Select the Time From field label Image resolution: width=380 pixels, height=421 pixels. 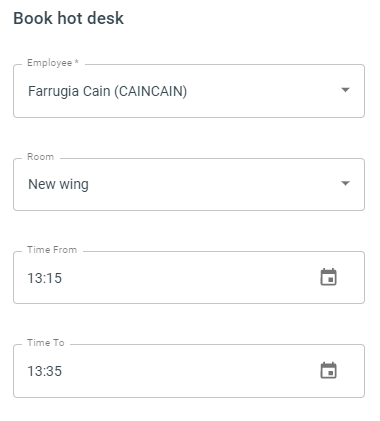pyautogui.click(x=52, y=250)
